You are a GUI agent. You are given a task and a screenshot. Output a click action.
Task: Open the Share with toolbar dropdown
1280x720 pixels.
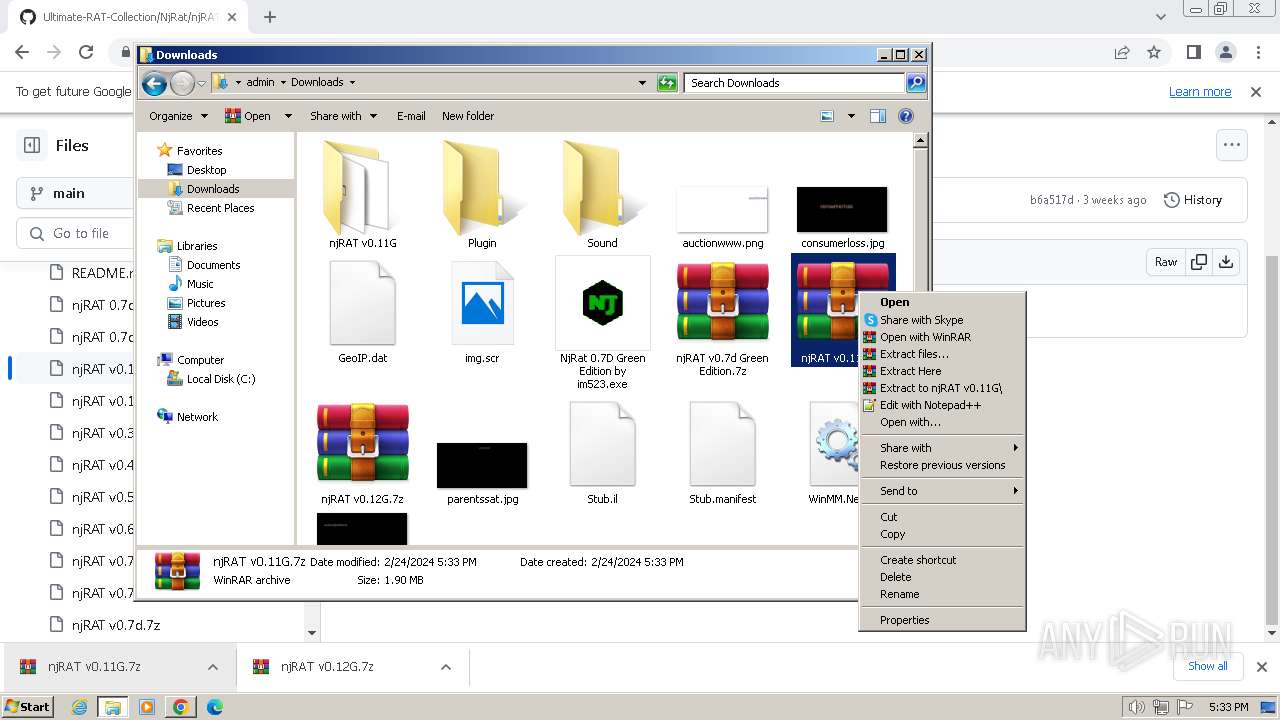click(x=343, y=116)
